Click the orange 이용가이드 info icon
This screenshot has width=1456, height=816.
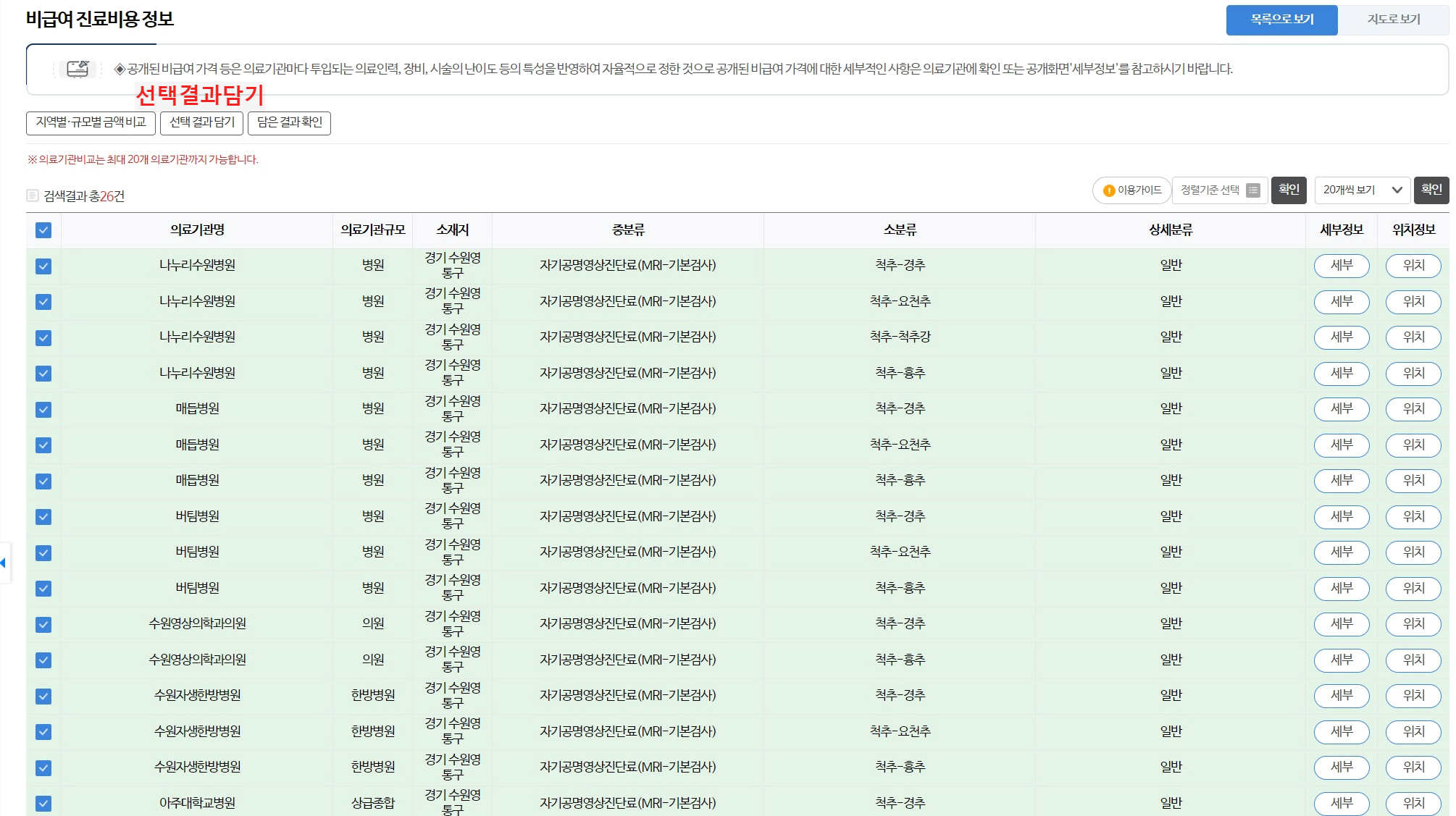click(x=1108, y=190)
